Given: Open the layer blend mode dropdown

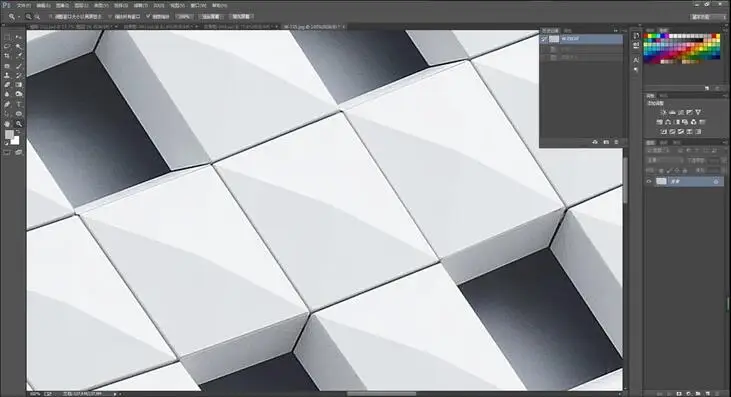Looking at the screenshot, I should tap(664, 160).
